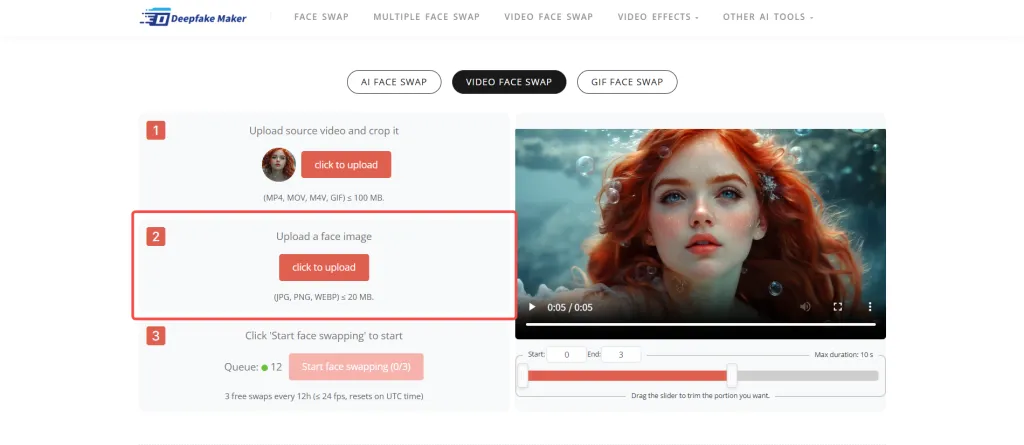Click the 'Upload source video and crop it' heading

[324, 131]
